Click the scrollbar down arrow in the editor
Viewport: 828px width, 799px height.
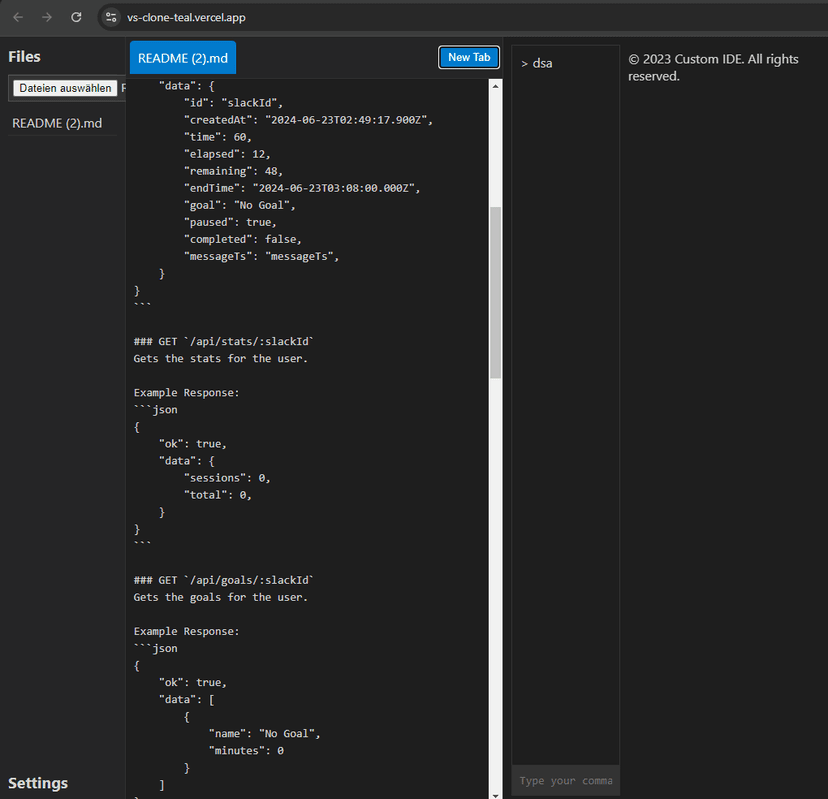[495, 795]
